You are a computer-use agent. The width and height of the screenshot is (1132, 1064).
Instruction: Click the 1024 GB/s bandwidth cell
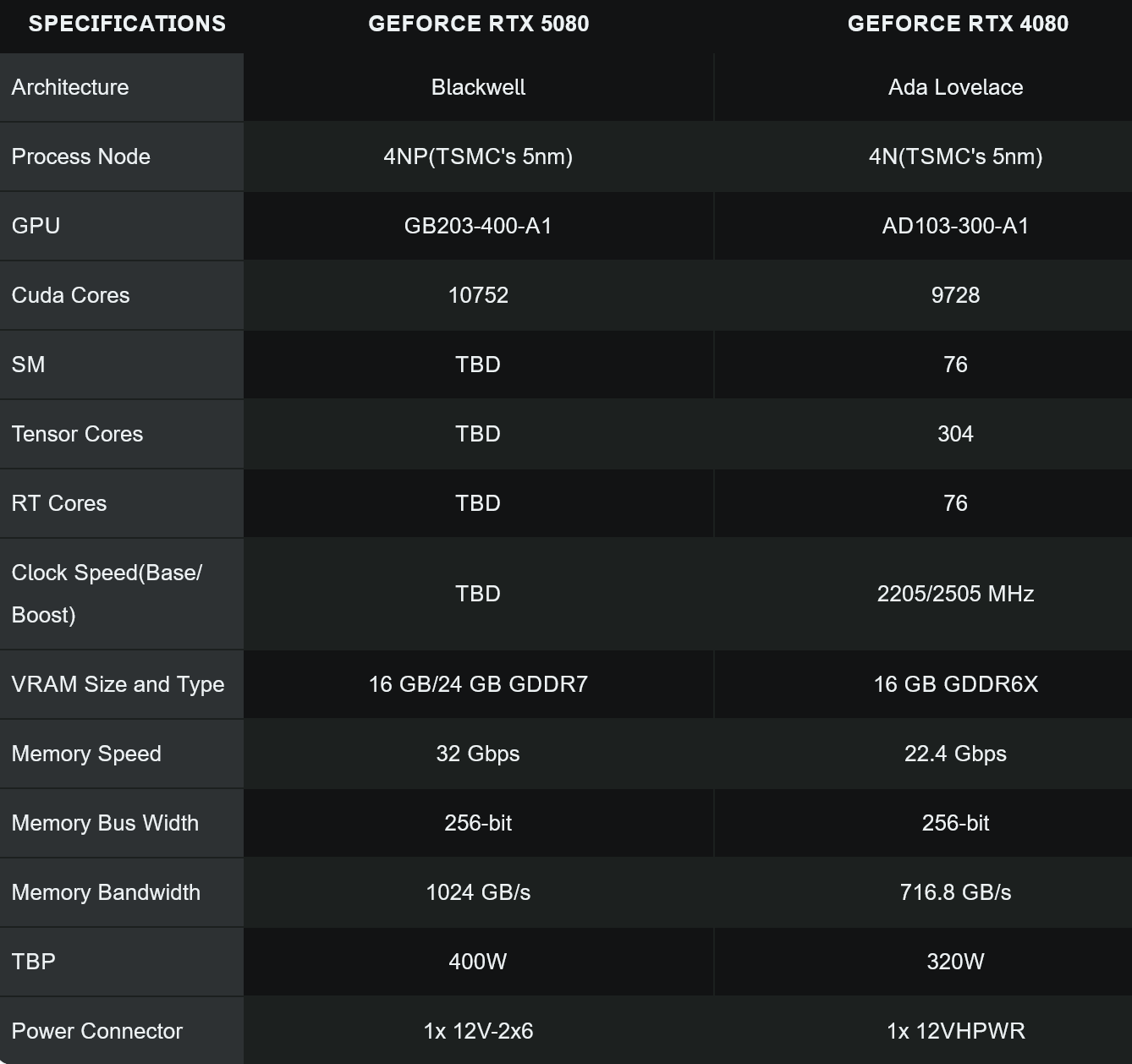[478, 892]
